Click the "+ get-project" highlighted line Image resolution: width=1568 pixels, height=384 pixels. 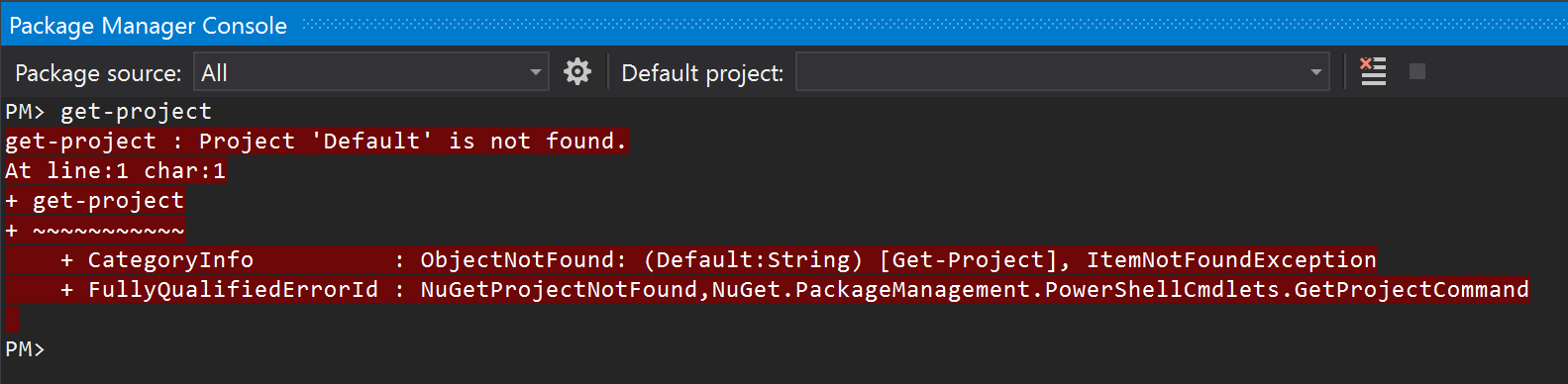pyautogui.click(x=95, y=201)
